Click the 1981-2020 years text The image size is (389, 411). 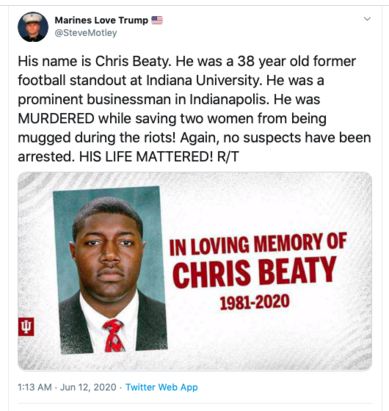255,302
